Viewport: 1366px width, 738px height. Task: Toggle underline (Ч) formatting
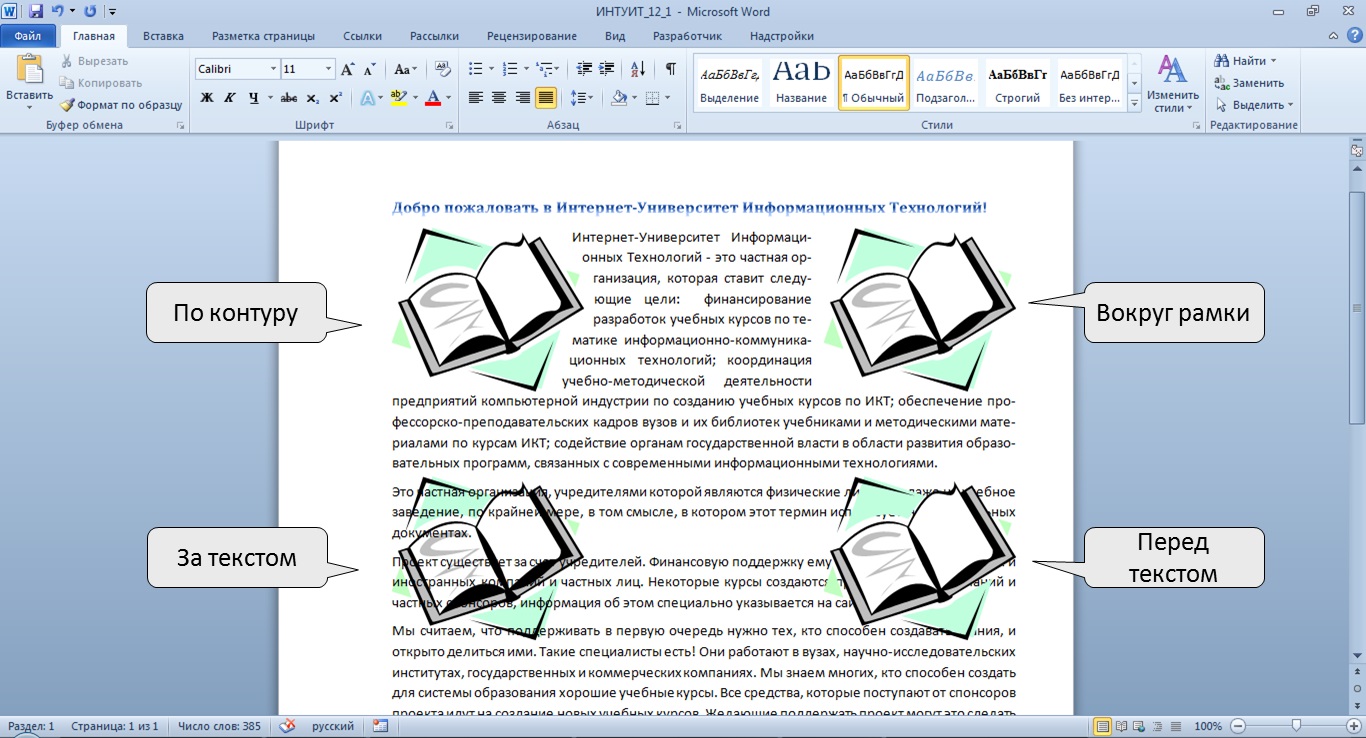(253, 98)
